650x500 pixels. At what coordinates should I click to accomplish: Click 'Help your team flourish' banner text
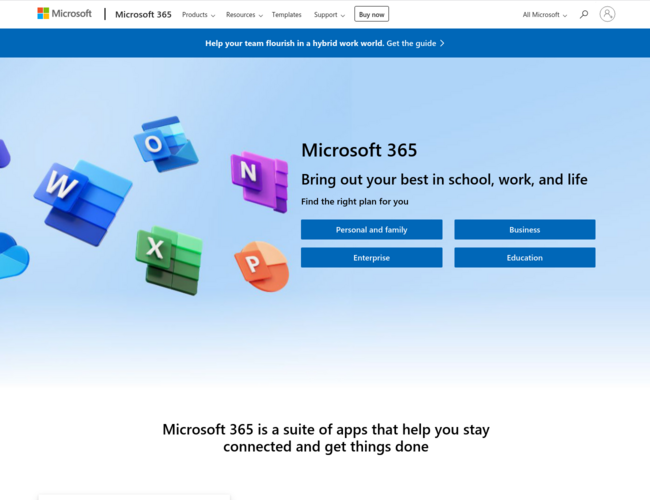tap(295, 43)
